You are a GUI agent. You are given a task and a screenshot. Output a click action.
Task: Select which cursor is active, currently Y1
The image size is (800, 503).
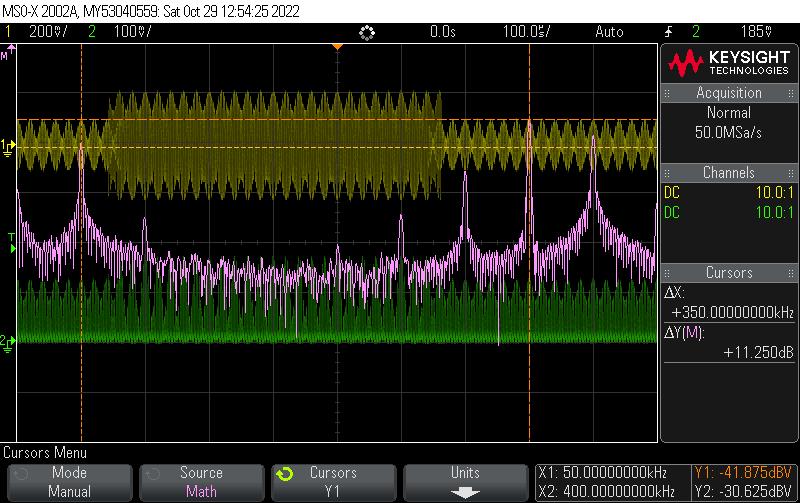tap(334, 482)
